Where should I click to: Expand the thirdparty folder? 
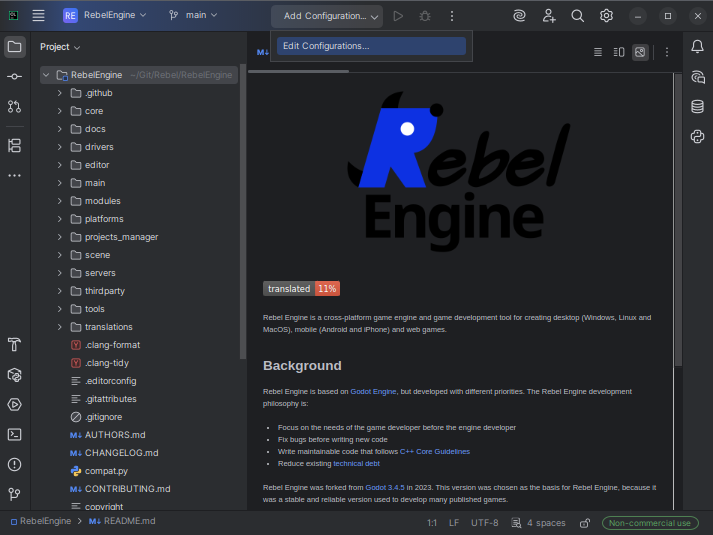coord(60,291)
